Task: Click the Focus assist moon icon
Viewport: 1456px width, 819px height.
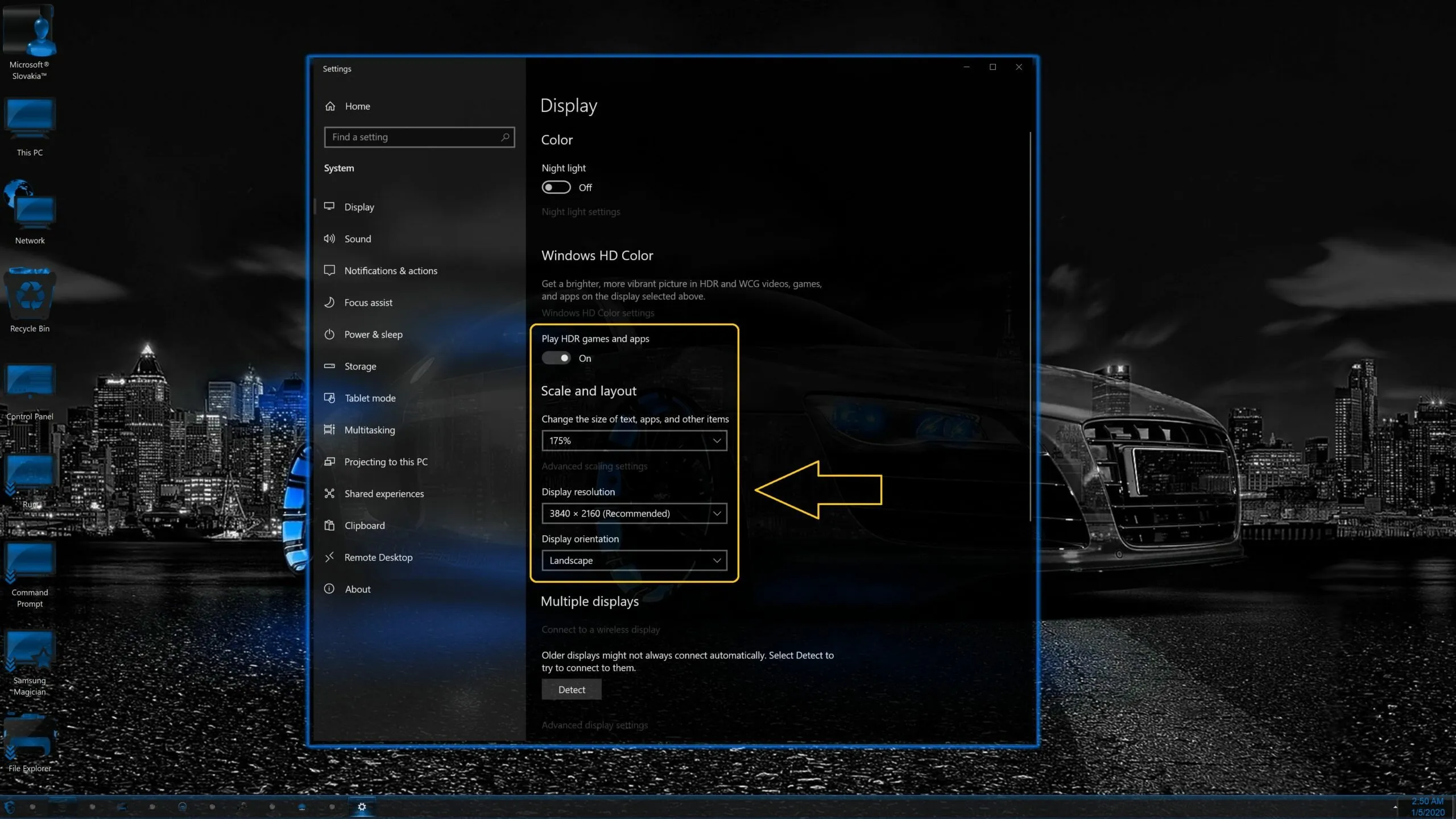Action: click(329, 303)
